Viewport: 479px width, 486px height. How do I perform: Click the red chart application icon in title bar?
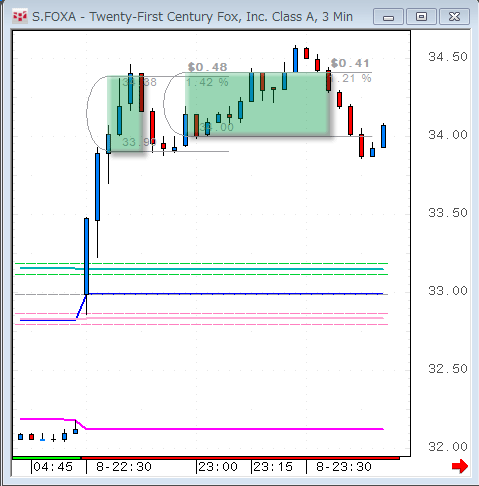click(x=20, y=17)
